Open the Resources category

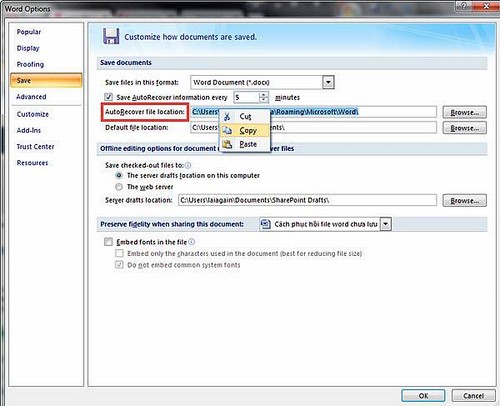coord(32,163)
